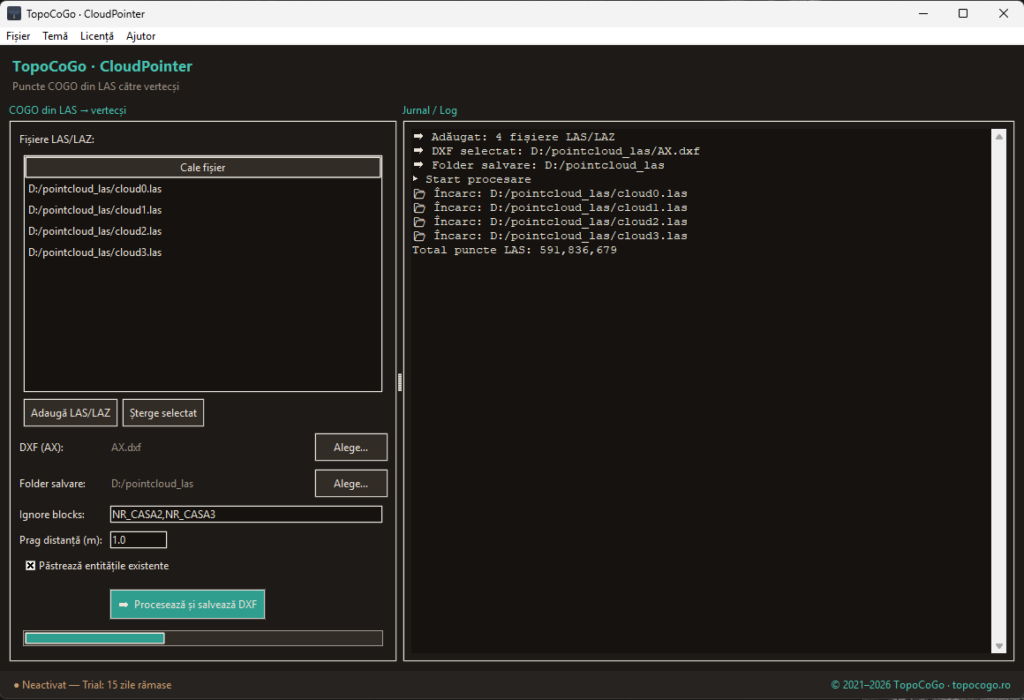Click the 'DXF selectat' log line

click(x=556, y=151)
